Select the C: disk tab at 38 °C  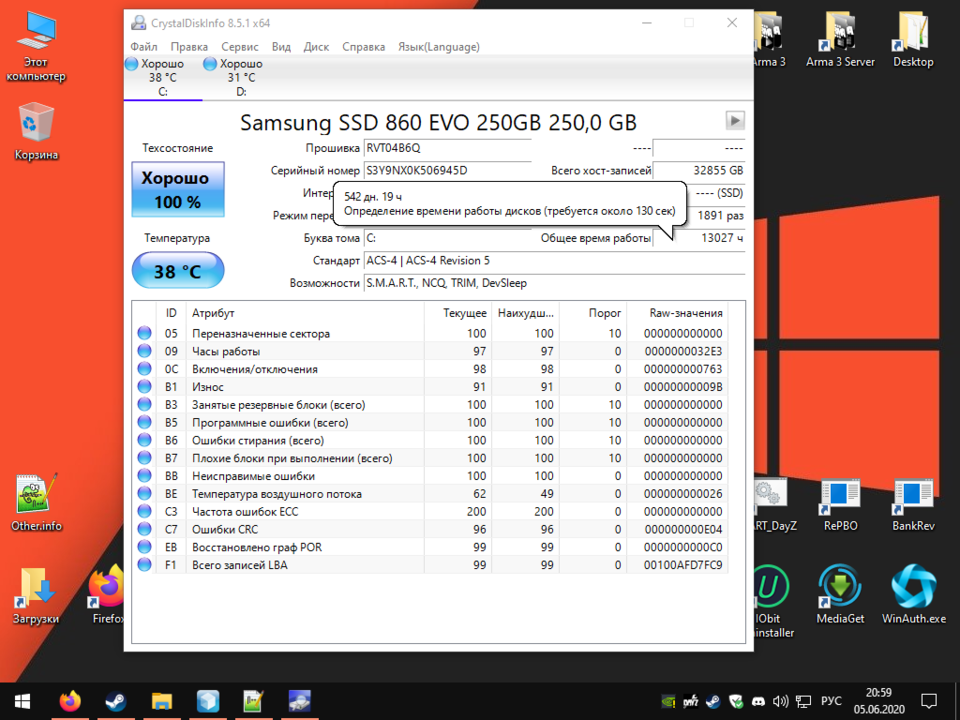pos(163,78)
